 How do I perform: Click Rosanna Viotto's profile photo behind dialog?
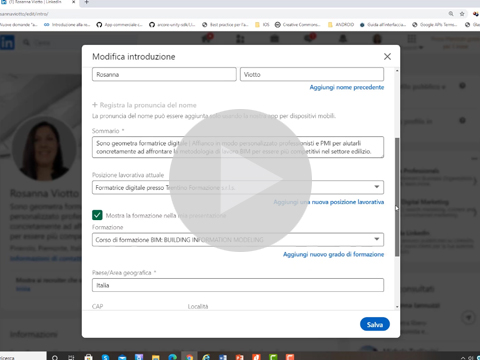(x=45, y=149)
